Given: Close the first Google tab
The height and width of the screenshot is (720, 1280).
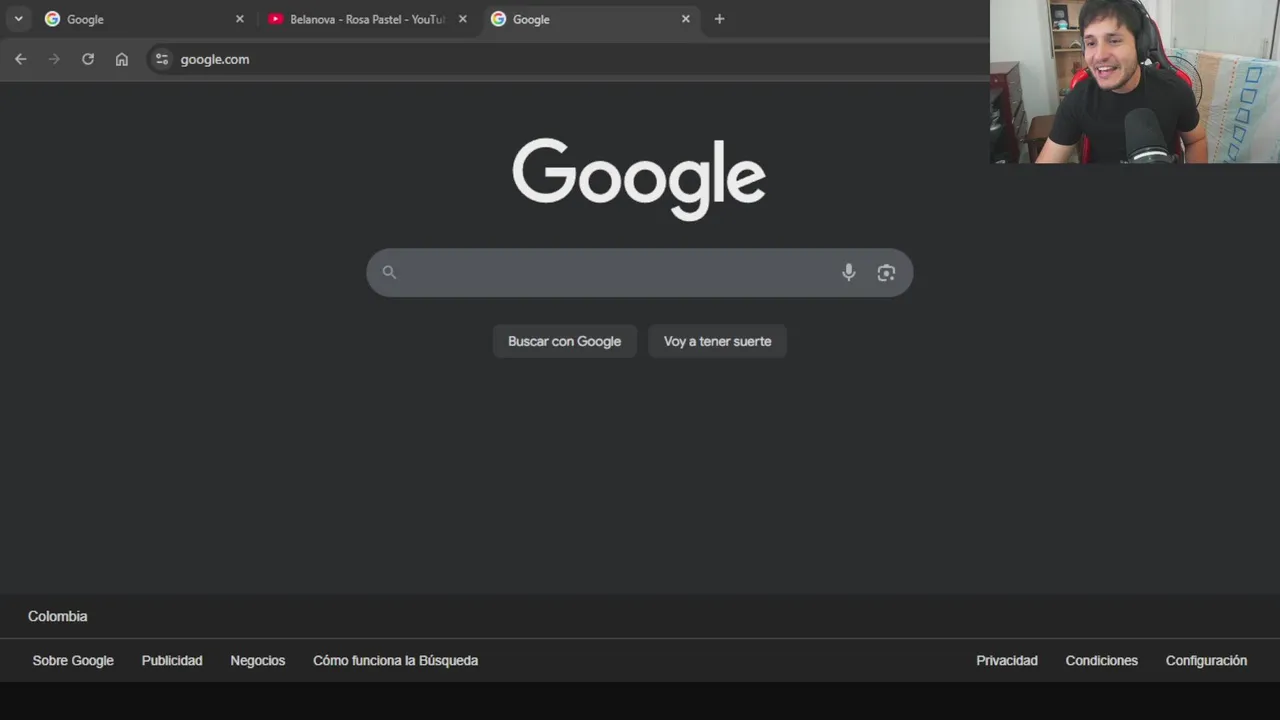Looking at the screenshot, I should pyautogui.click(x=239, y=19).
